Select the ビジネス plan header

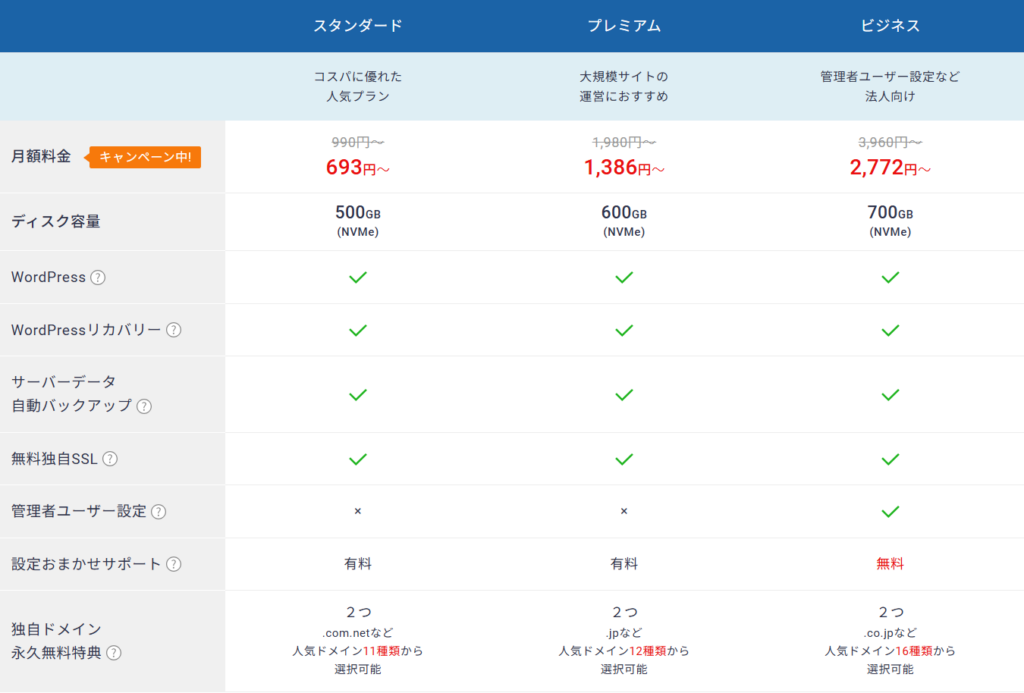pos(890,26)
